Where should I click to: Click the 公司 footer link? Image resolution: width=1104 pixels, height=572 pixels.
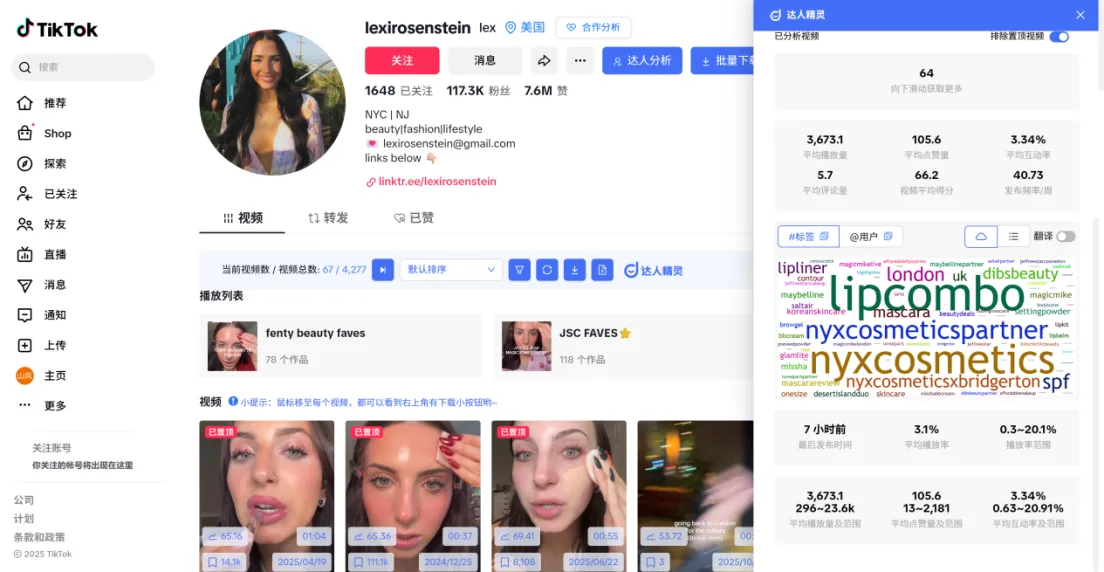coord(24,500)
